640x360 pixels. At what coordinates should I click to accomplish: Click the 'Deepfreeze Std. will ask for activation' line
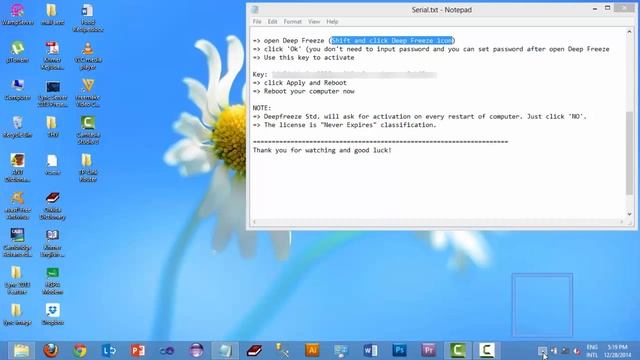(x=419, y=116)
